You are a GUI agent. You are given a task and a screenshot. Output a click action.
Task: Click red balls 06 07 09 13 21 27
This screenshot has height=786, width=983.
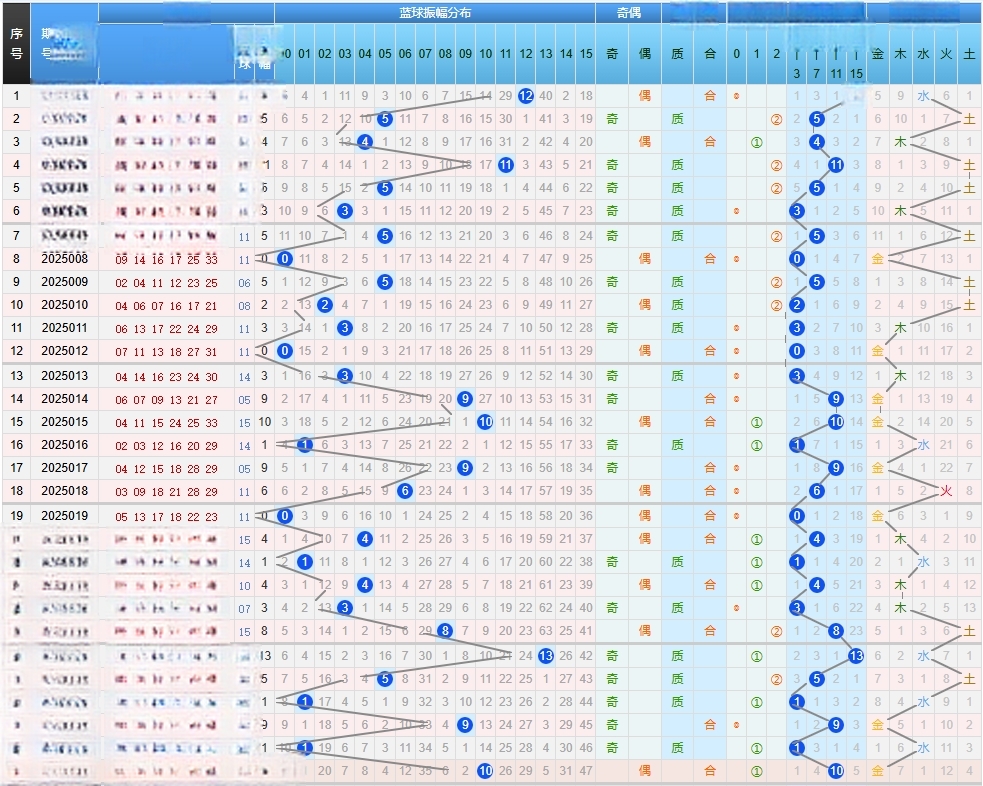(x=166, y=400)
